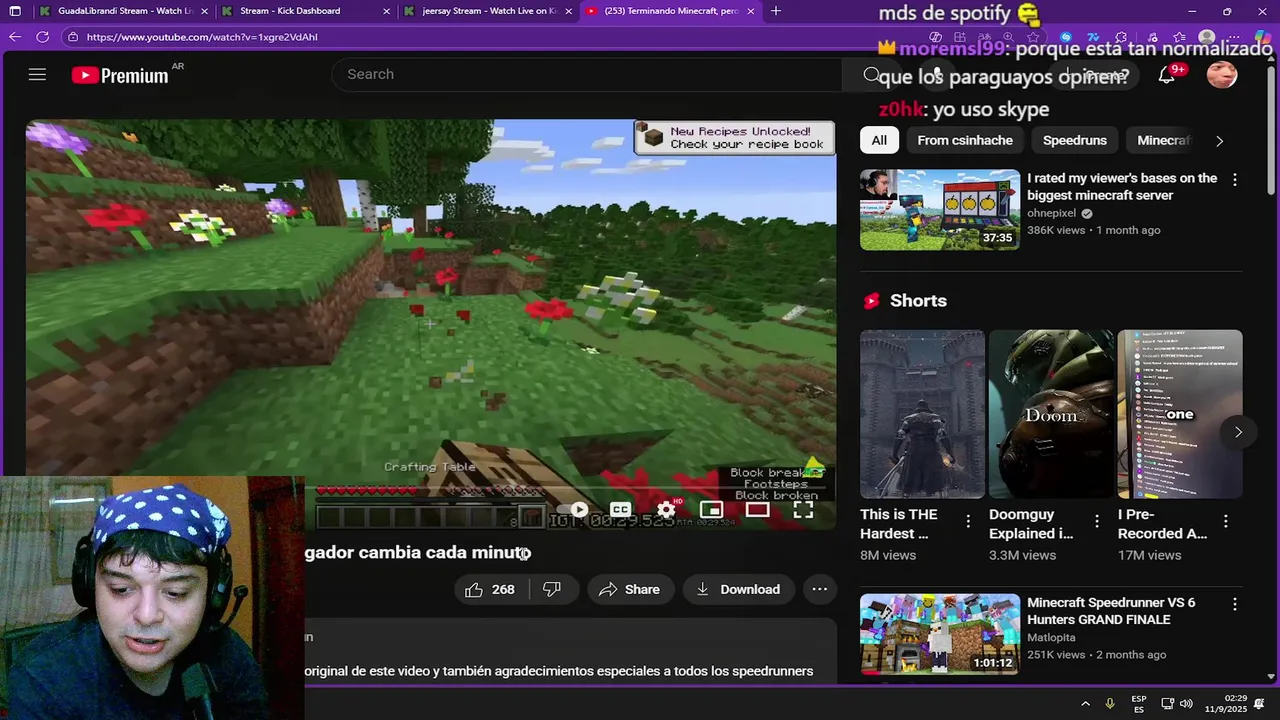Open the YouTube hamburger guide menu
This screenshot has width=1280, height=720.
click(x=37, y=75)
